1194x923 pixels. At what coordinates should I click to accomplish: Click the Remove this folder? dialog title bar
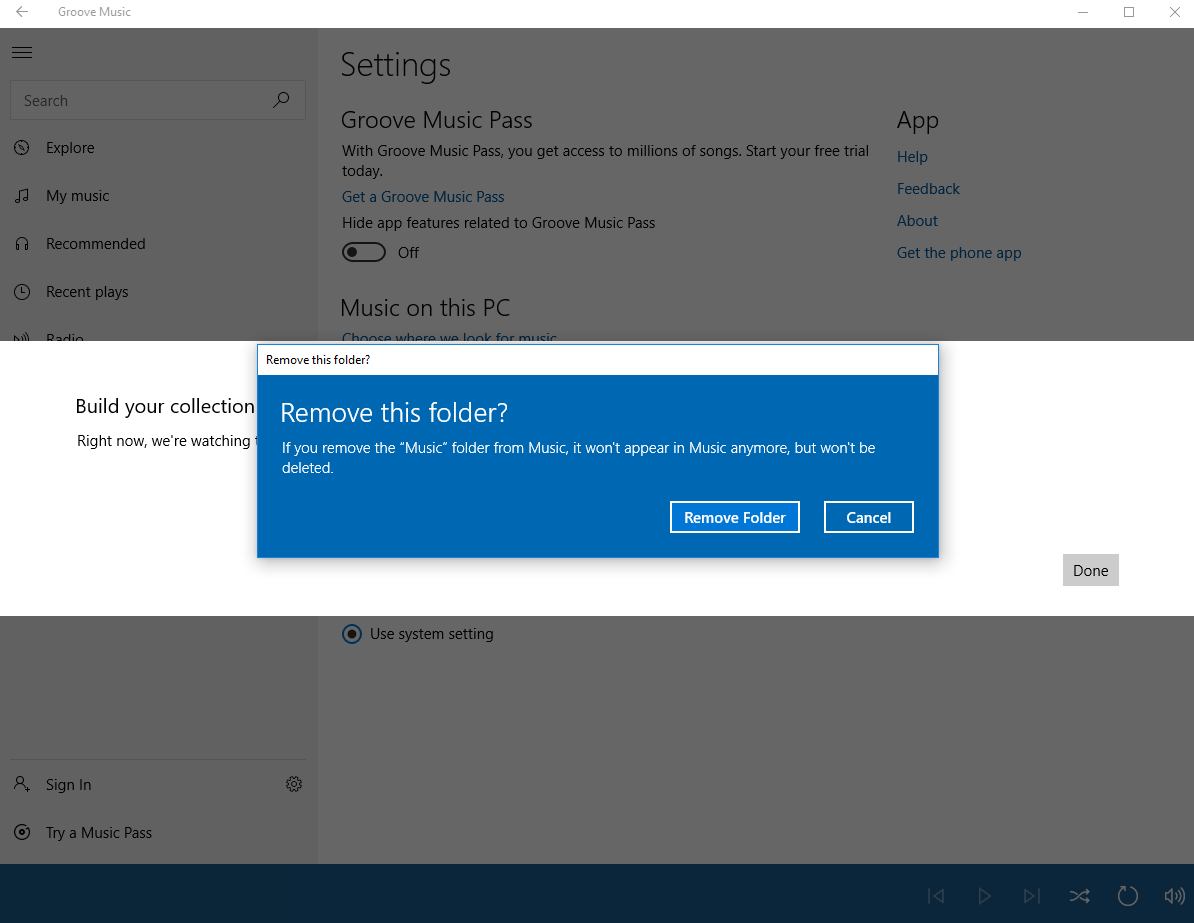coord(598,359)
